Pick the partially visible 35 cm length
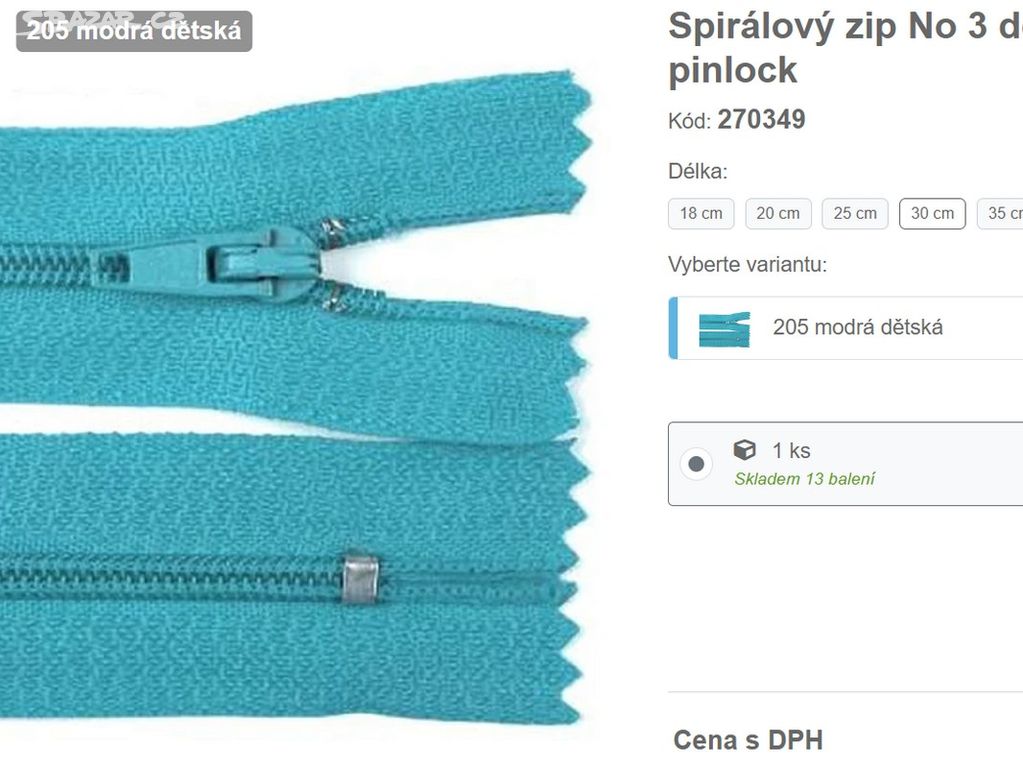This screenshot has width=1023, height=768. [x=1000, y=213]
